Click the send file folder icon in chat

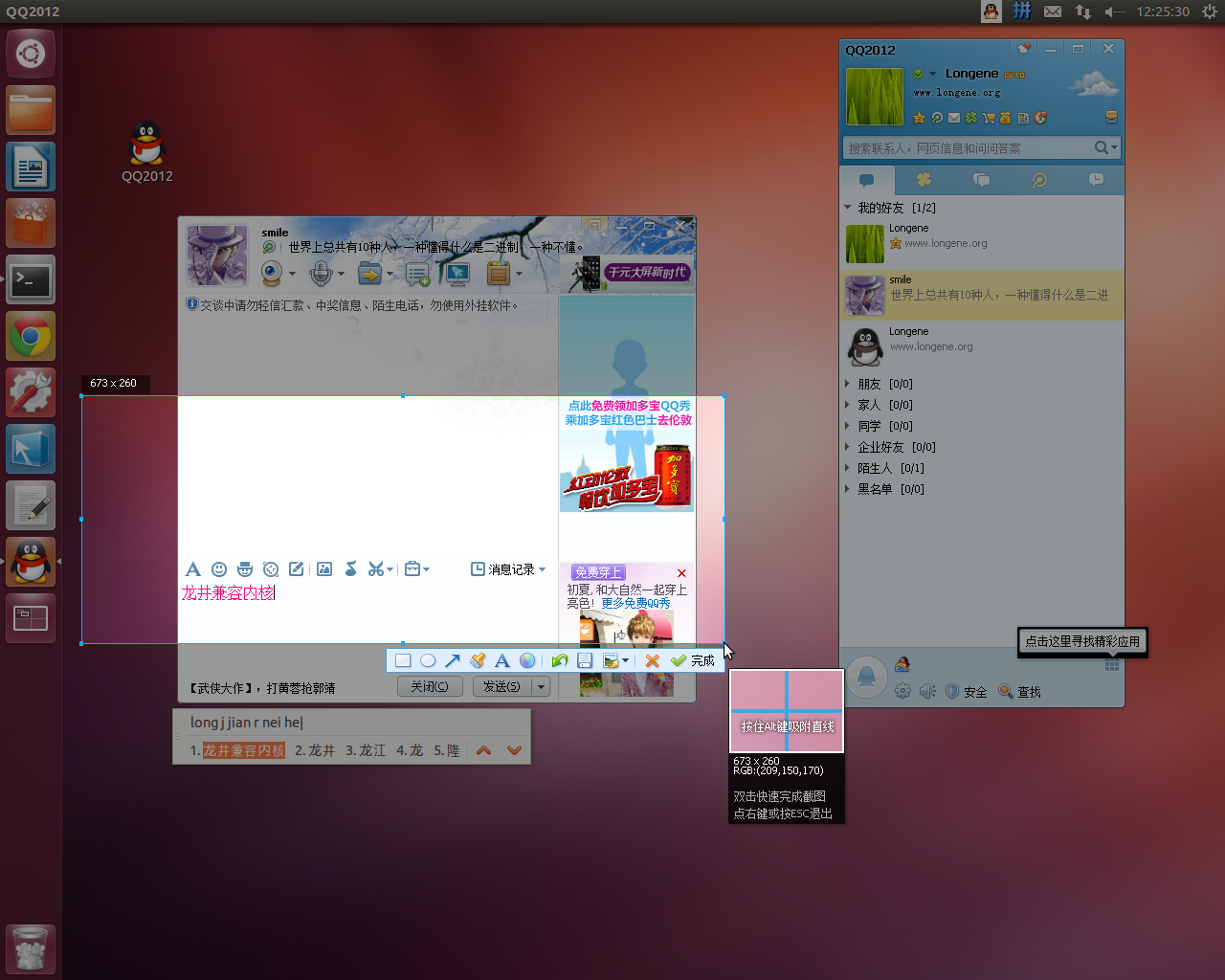click(x=368, y=274)
